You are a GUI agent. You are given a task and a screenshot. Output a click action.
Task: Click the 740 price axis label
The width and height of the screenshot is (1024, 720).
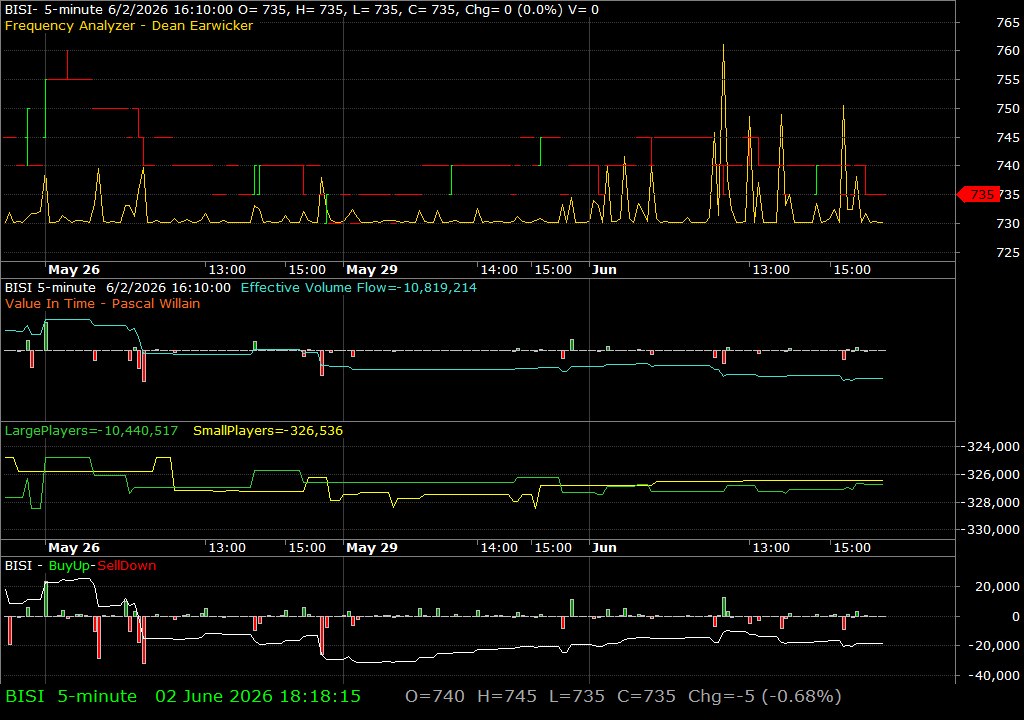(x=1008, y=166)
